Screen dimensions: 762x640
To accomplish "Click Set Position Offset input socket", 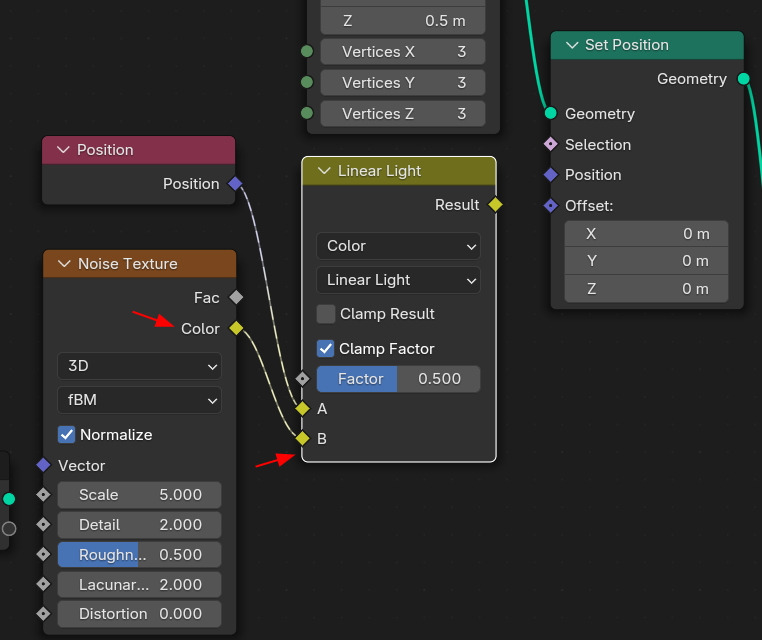I will click(x=551, y=206).
